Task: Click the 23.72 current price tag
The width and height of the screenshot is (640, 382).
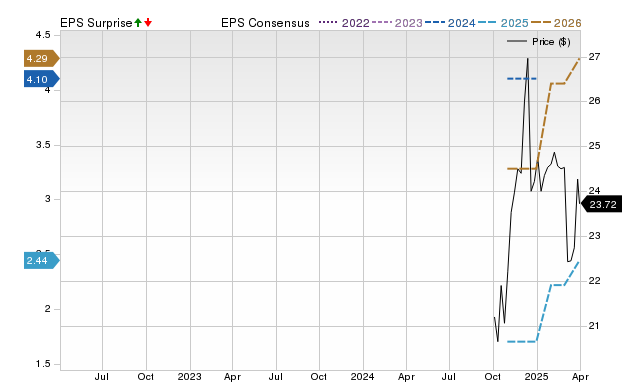Action: coord(601,204)
